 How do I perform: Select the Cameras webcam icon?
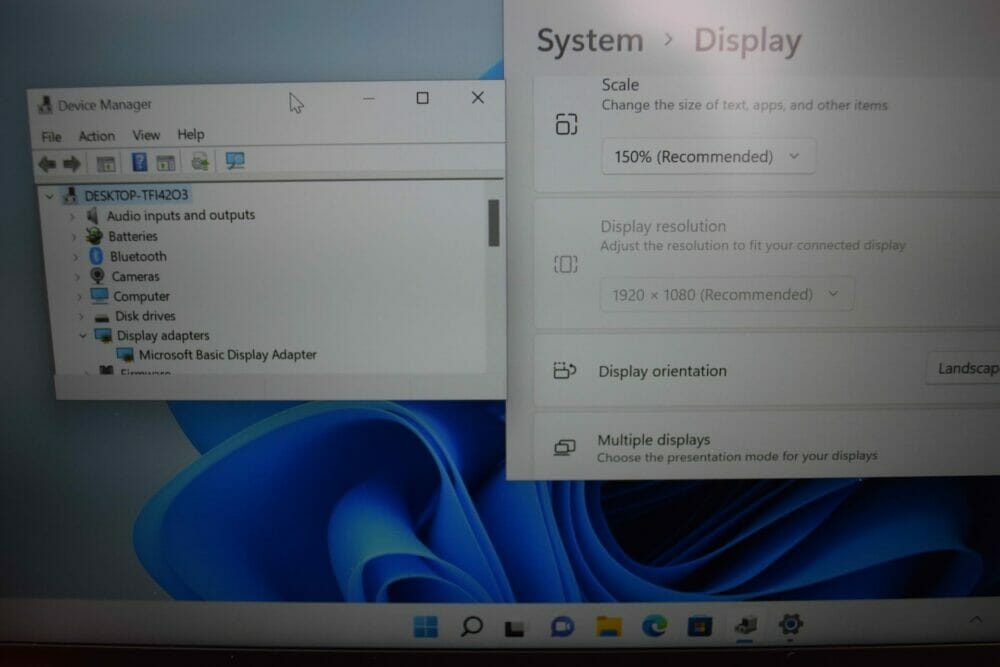point(98,275)
